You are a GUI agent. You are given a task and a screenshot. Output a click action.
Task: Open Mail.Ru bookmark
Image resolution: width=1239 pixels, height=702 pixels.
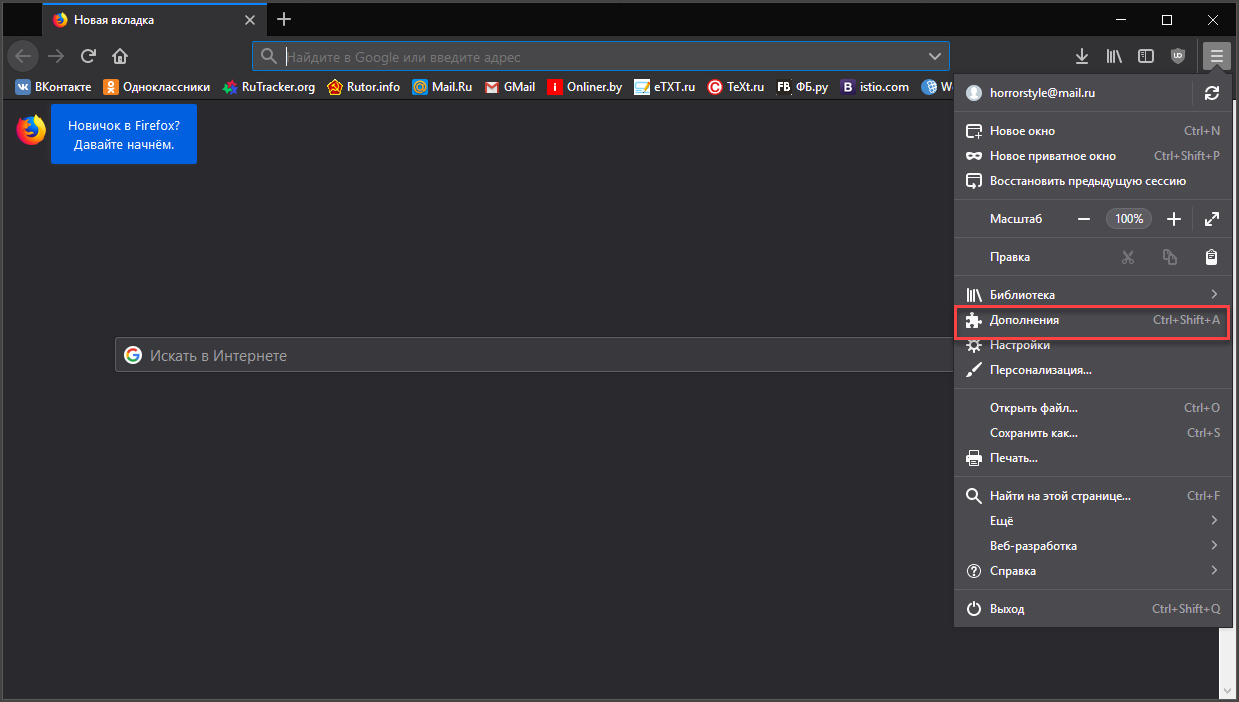point(442,87)
